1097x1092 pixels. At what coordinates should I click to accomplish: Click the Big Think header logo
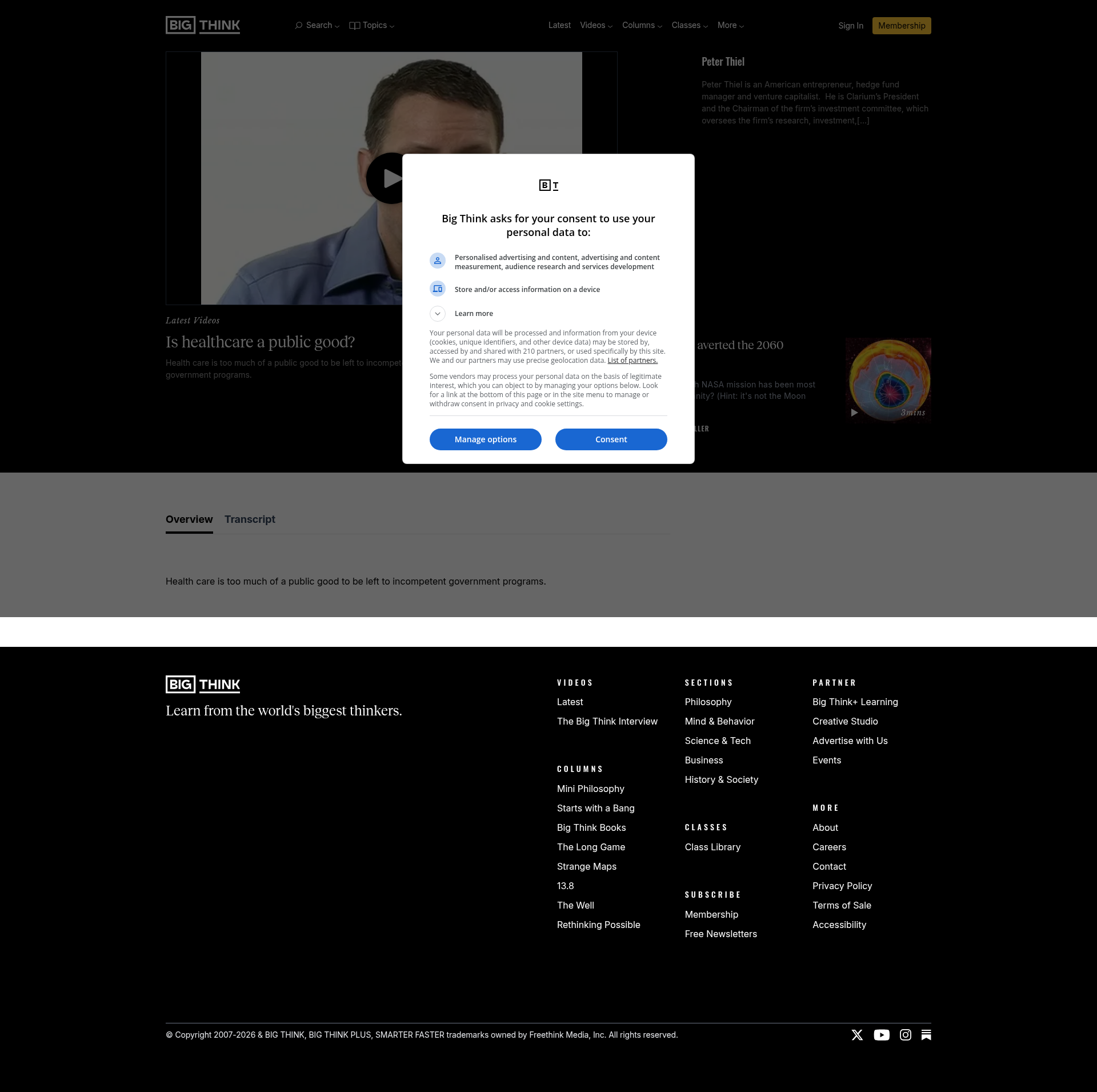(203, 25)
